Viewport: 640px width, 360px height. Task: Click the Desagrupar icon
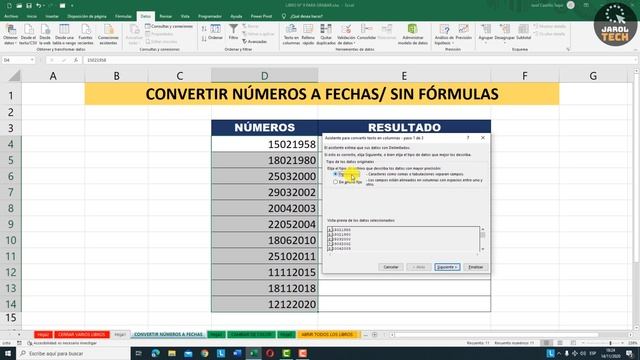tap(504, 32)
